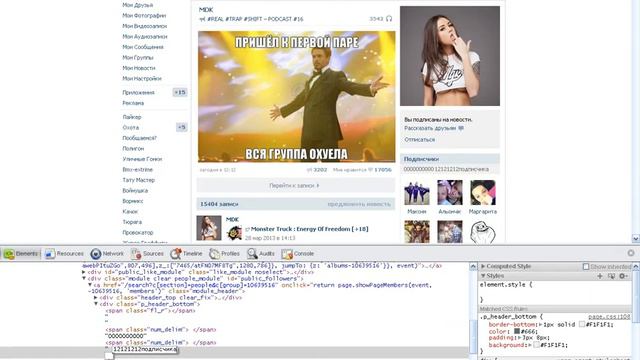Image resolution: width=640 pixels, height=360 pixels.
Task: Switch to the Sources panel
Action: [147, 253]
